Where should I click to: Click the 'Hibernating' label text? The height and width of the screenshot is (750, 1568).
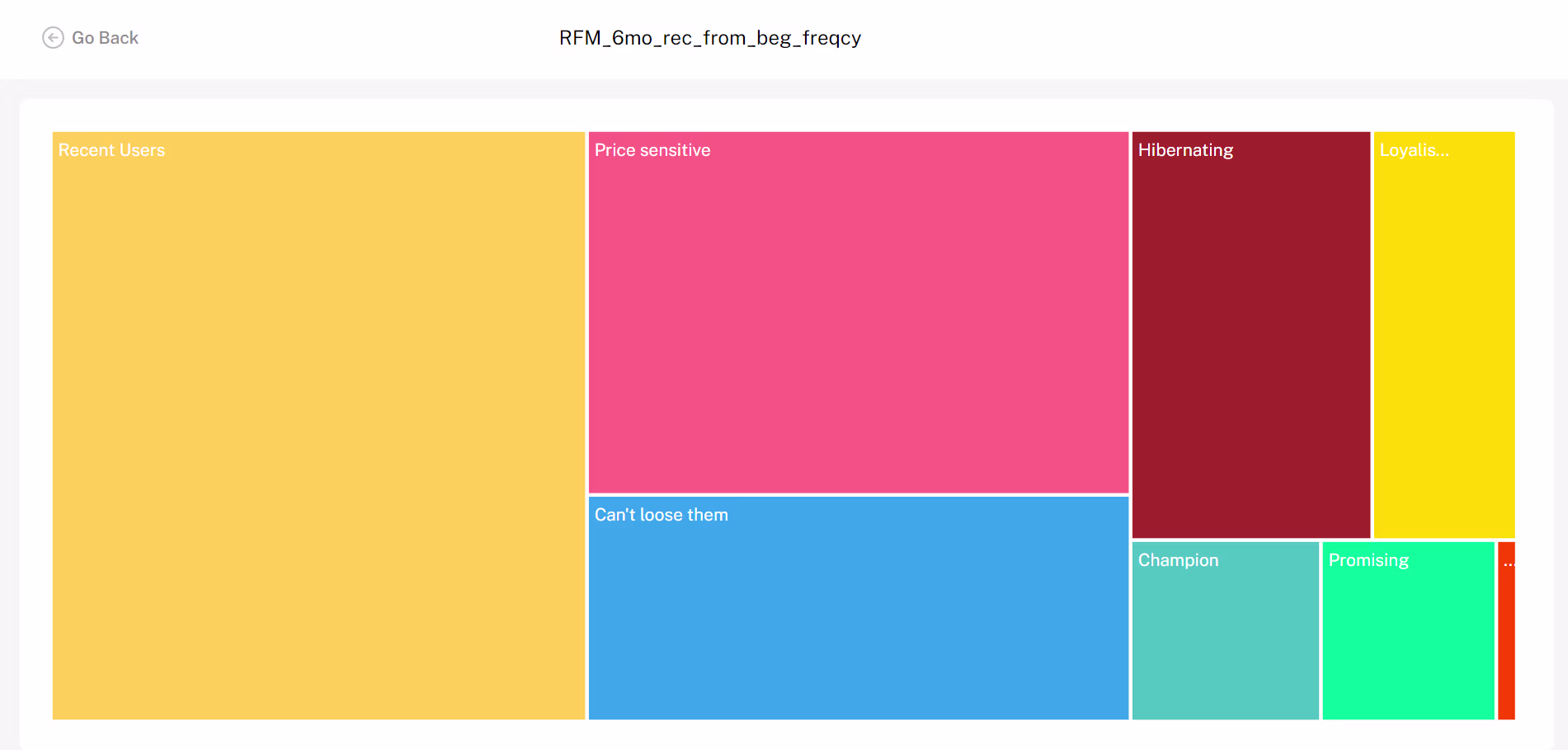(1185, 150)
